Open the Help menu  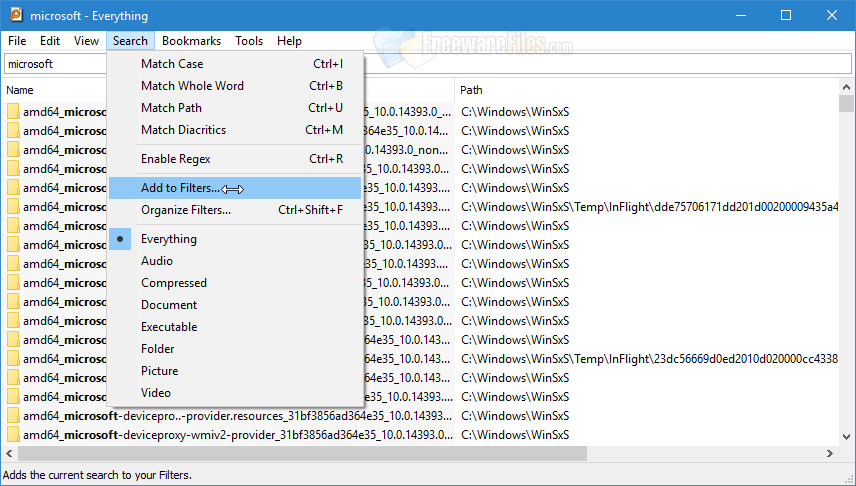pyautogui.click(x=289, y=41)
